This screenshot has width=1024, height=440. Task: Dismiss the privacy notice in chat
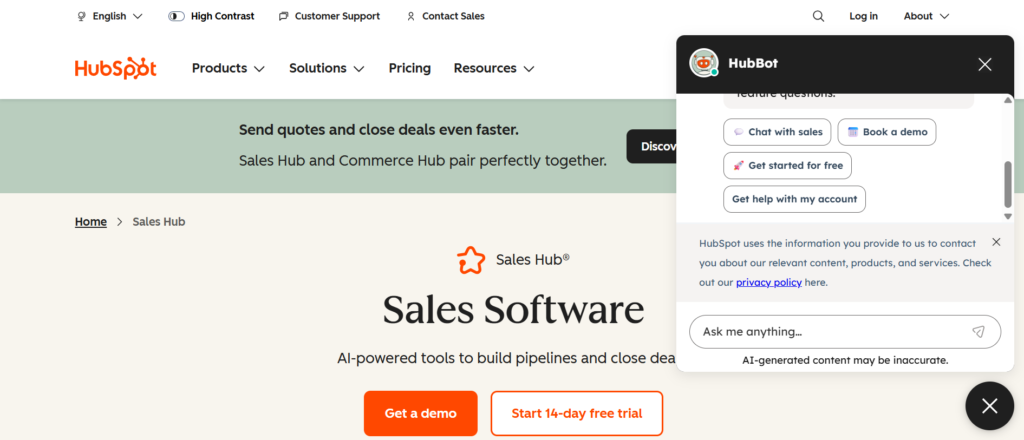996,242
